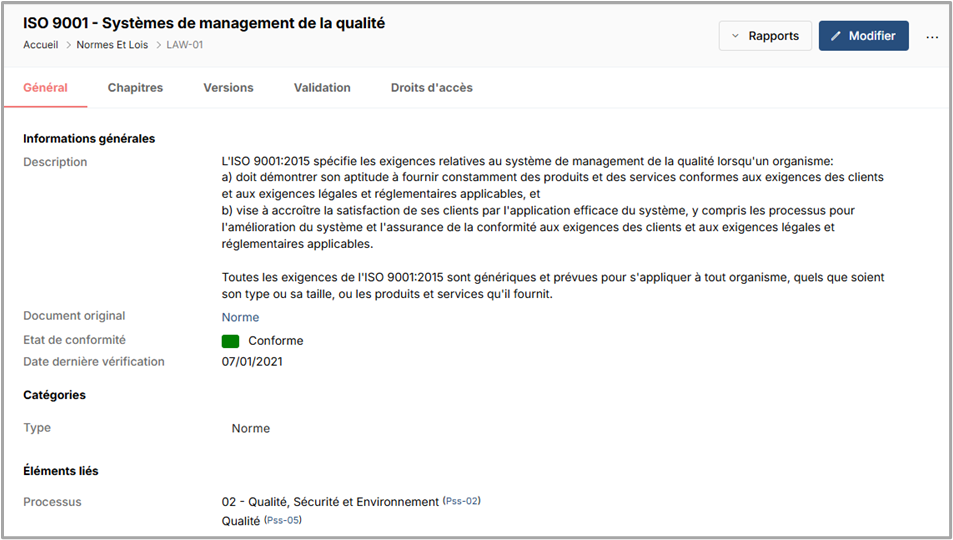Select the Général tab
This screenshot has height=540, width=953.
coord(45,88)
